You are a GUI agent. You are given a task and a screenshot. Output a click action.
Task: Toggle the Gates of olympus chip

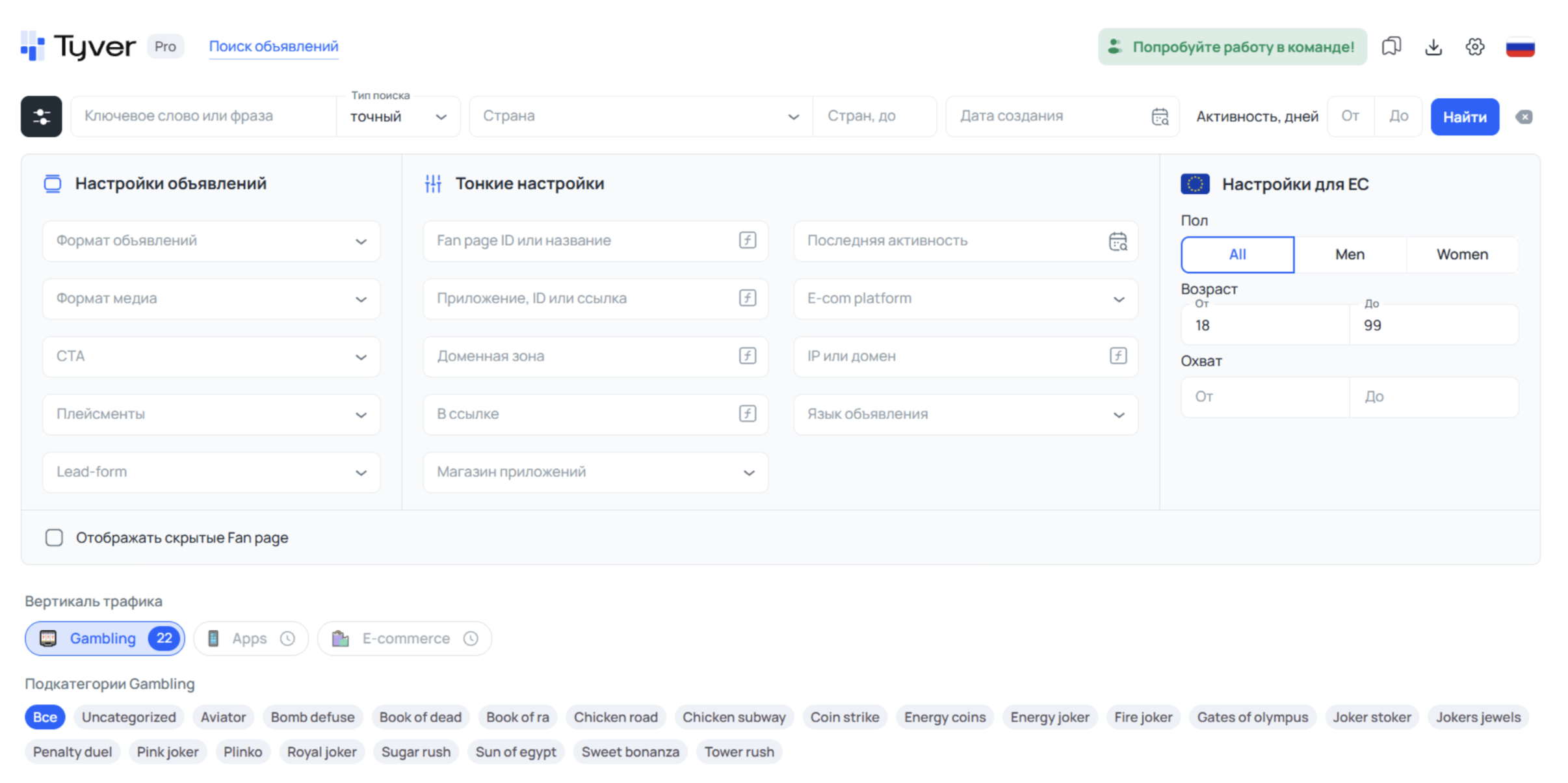coord(1253,717)
